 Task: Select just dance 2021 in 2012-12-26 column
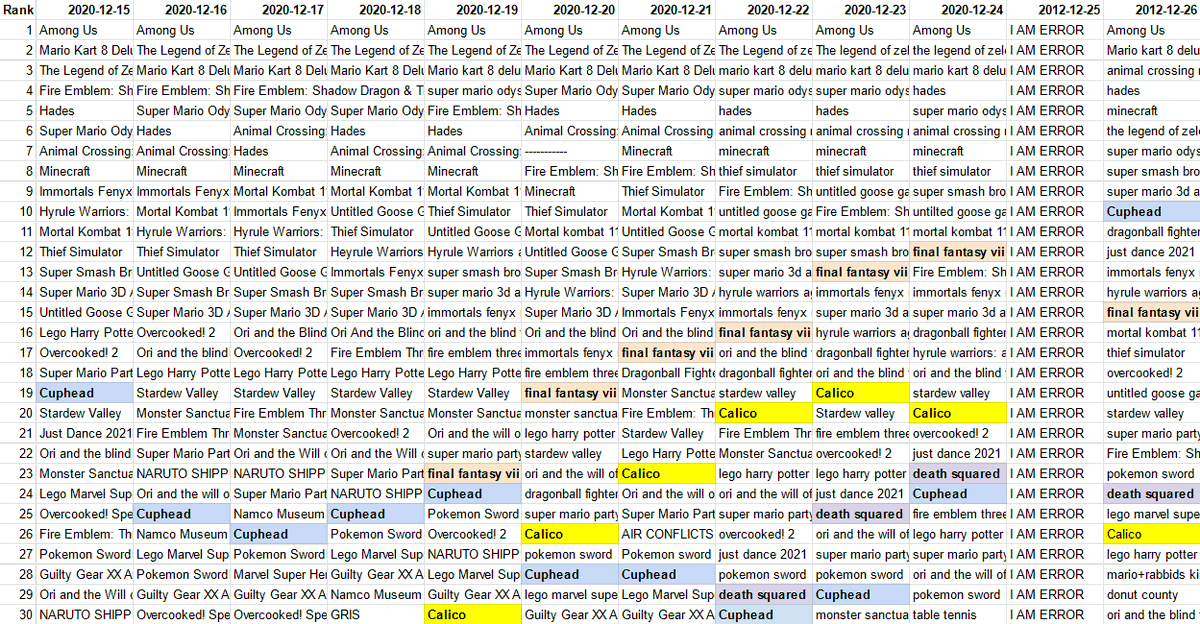[1152, 252]
